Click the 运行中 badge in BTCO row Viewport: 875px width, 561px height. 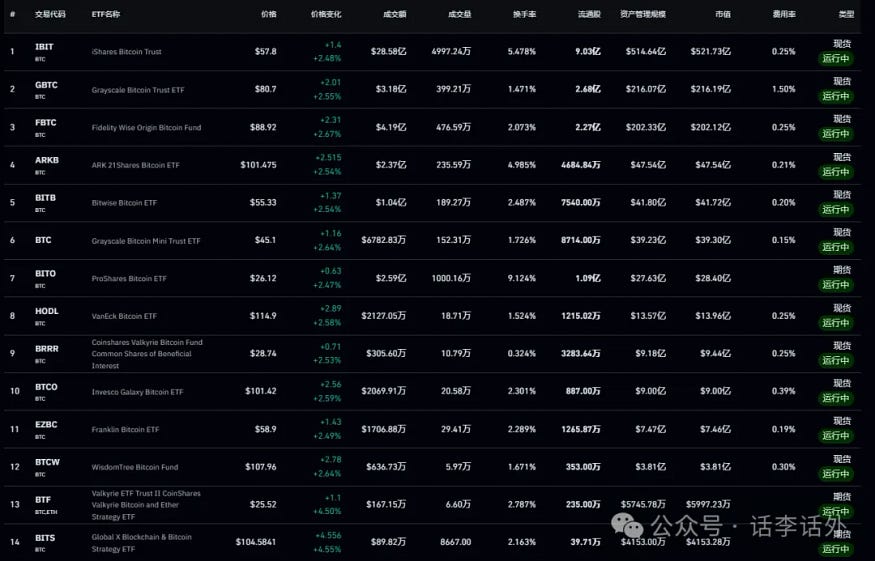[835, 398]
